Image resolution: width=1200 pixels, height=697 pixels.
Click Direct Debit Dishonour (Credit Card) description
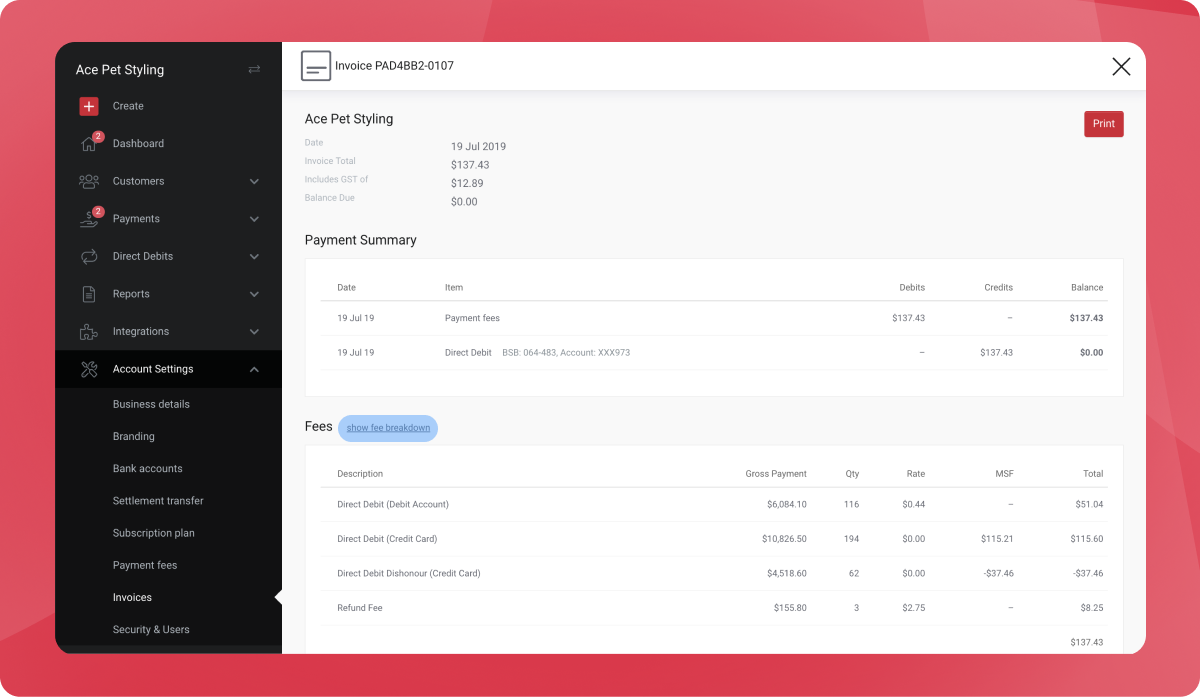[409, 574]
